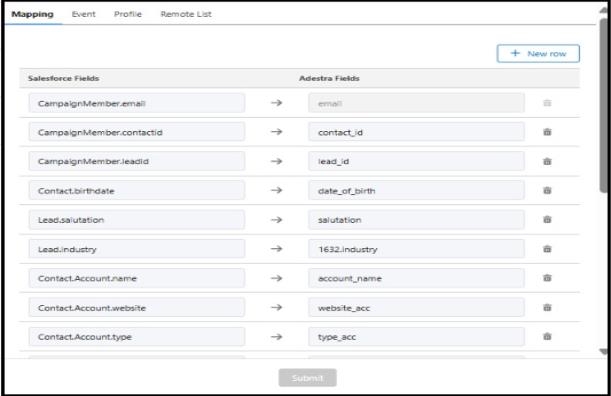This screenshot has height=396, width=611.
Task: Delete the date_of_birth mapping row
Action: (547, 191)
